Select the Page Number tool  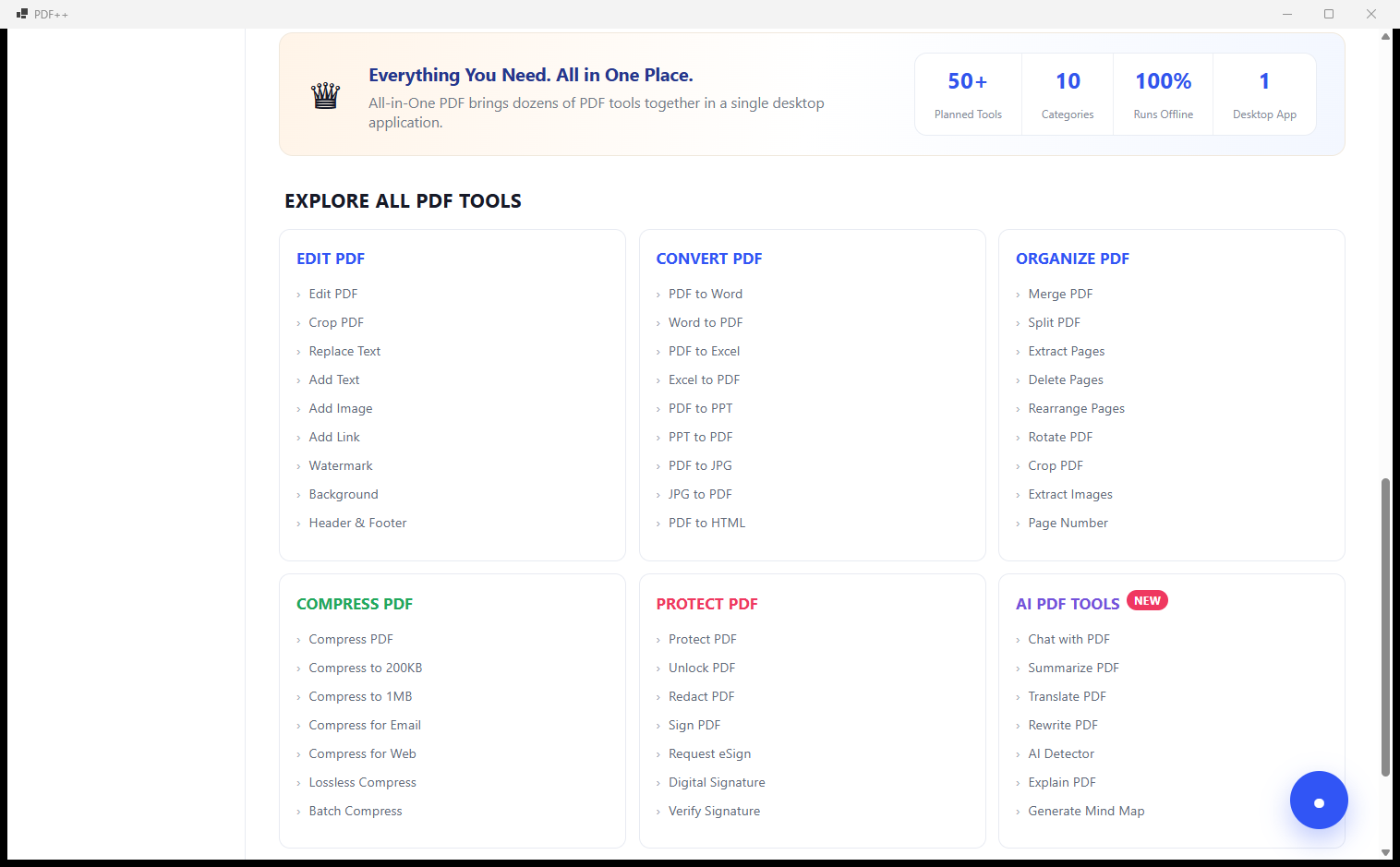coord(1068,523)
